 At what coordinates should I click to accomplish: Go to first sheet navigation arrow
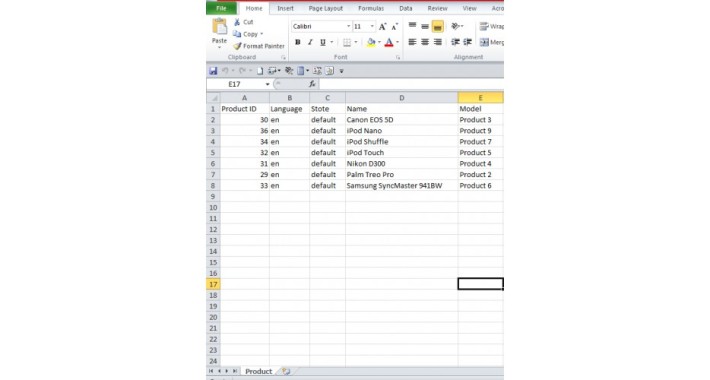coord(211,371)
